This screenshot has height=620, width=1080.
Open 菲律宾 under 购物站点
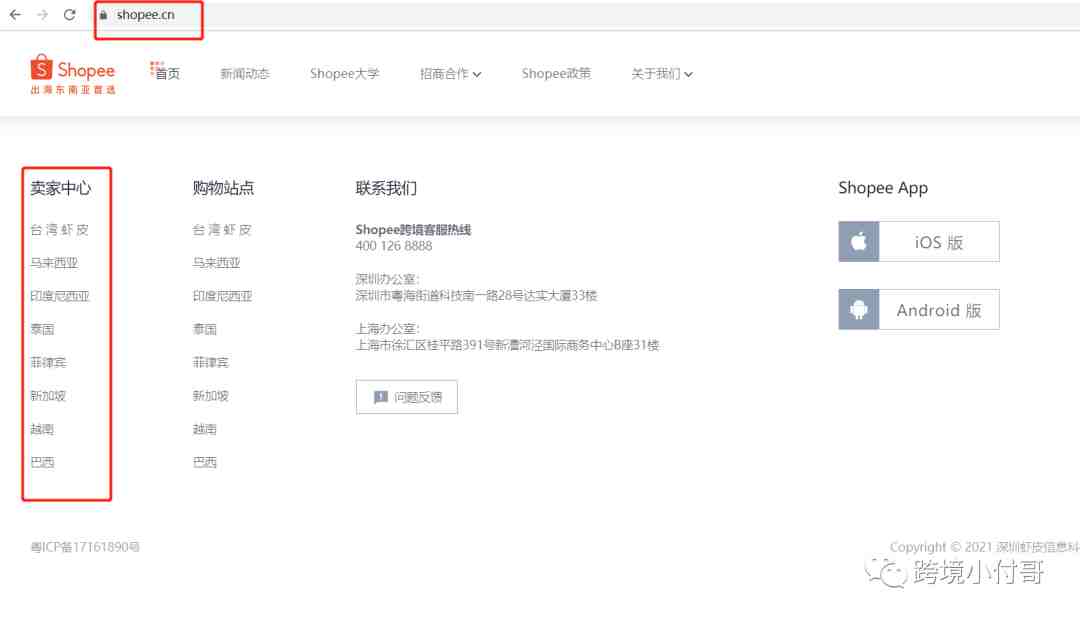(211, 362)
